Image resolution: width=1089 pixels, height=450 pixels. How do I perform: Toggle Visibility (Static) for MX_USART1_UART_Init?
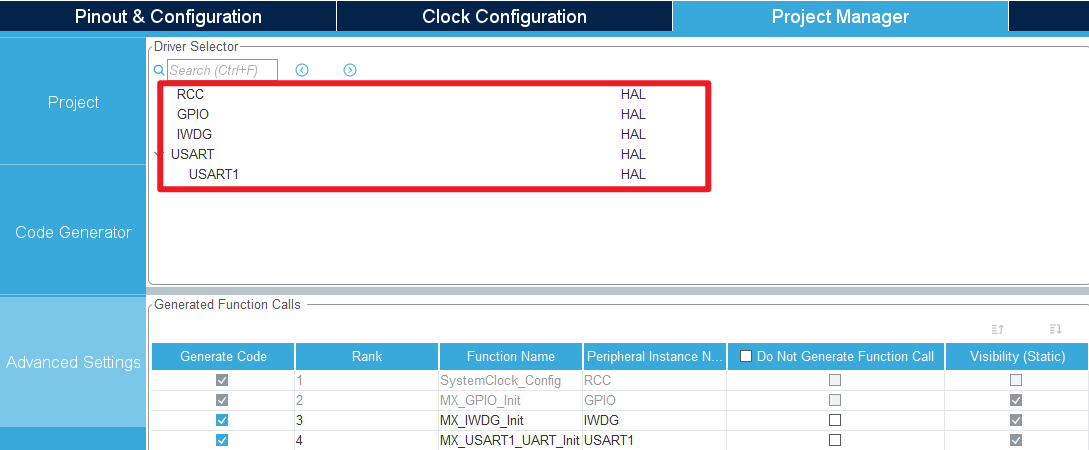(x=1016, y=440)
